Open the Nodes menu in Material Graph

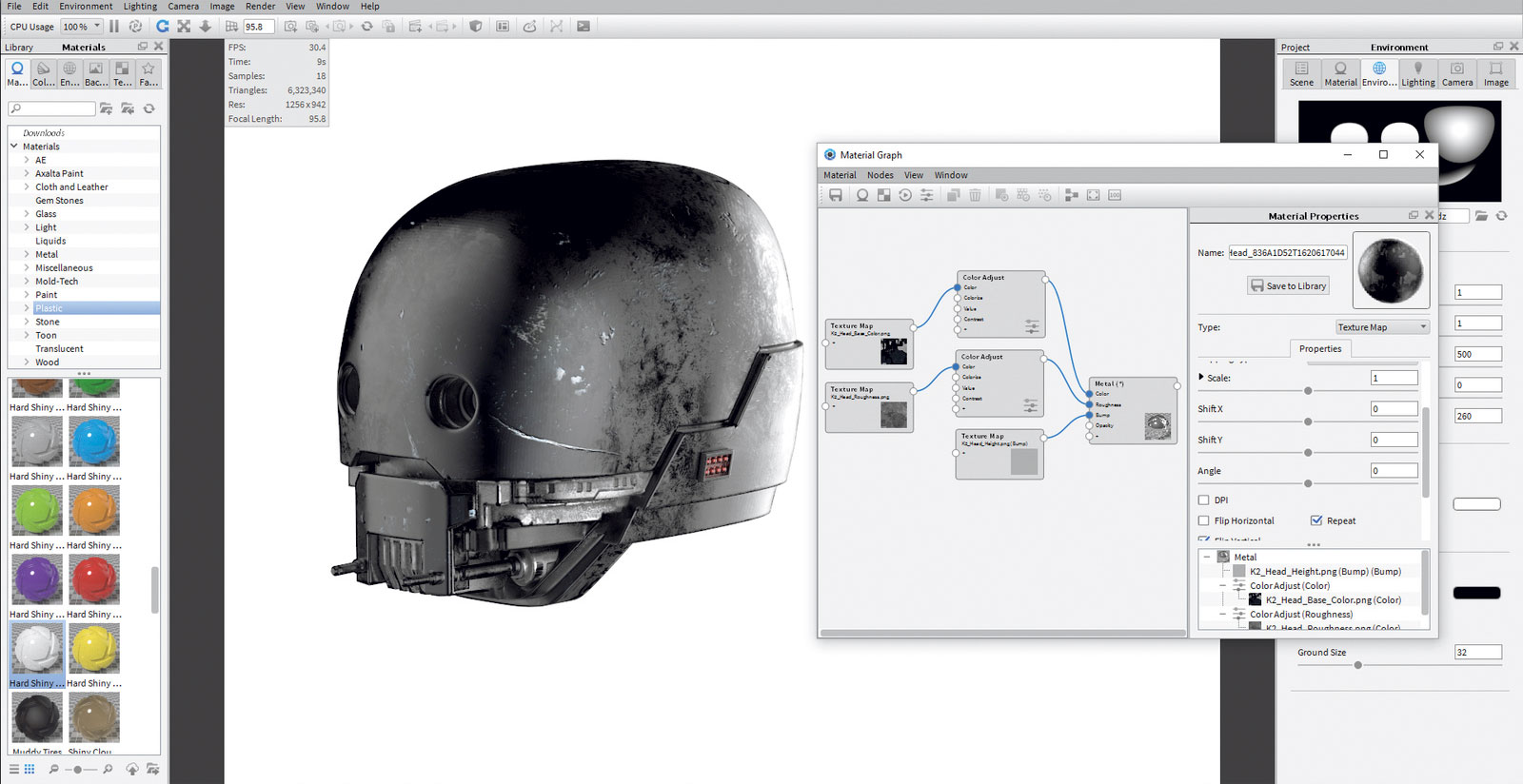(x=880, y=175)
